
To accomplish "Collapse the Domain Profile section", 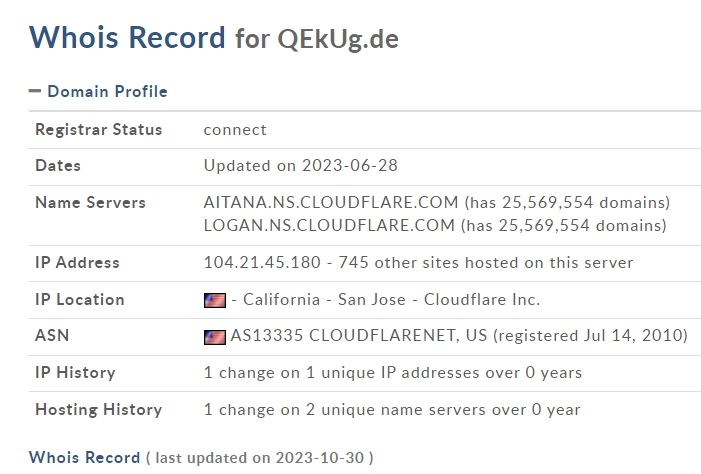I will pyautogui.click(x=98, y=91).
